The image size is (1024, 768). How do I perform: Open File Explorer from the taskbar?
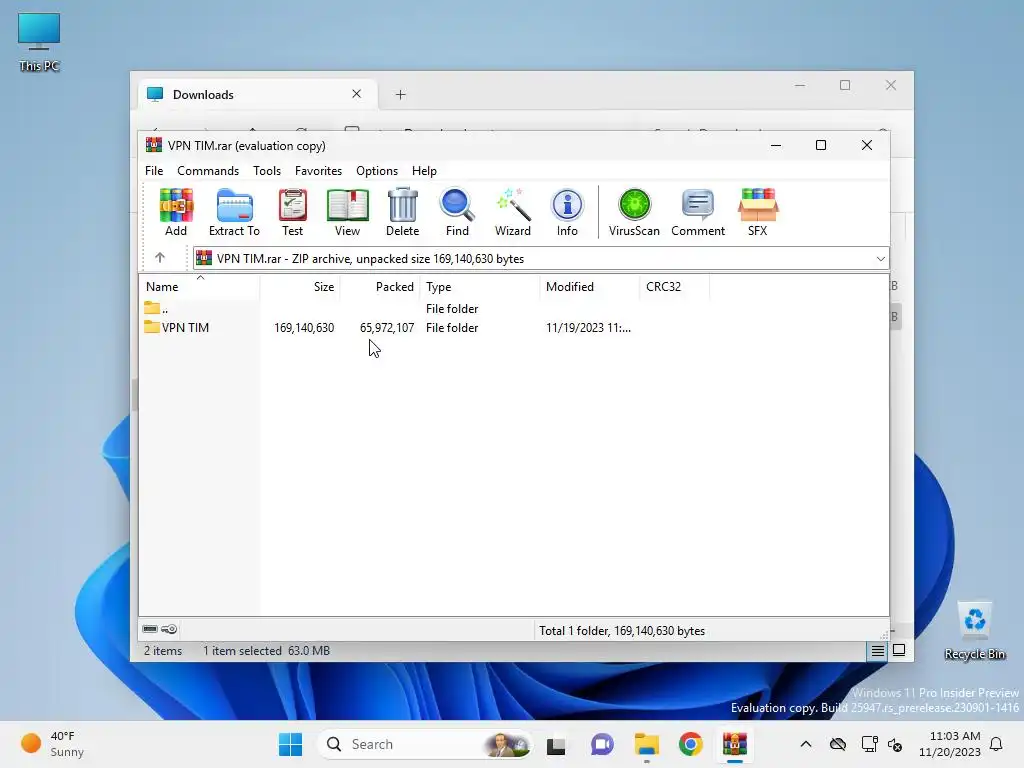(x=647, y=744)
